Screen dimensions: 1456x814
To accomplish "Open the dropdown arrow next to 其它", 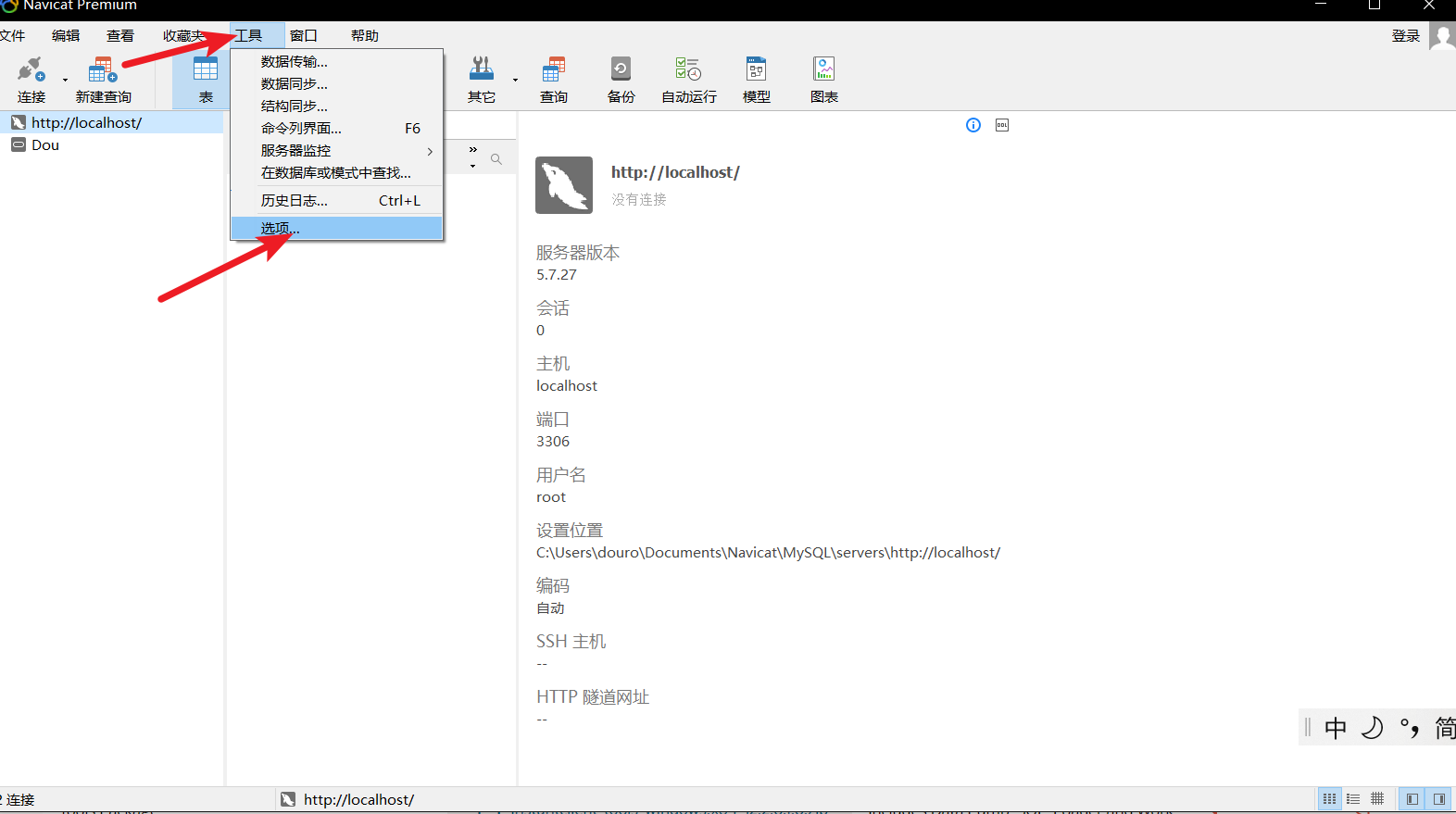I will (x=515, y=80).
